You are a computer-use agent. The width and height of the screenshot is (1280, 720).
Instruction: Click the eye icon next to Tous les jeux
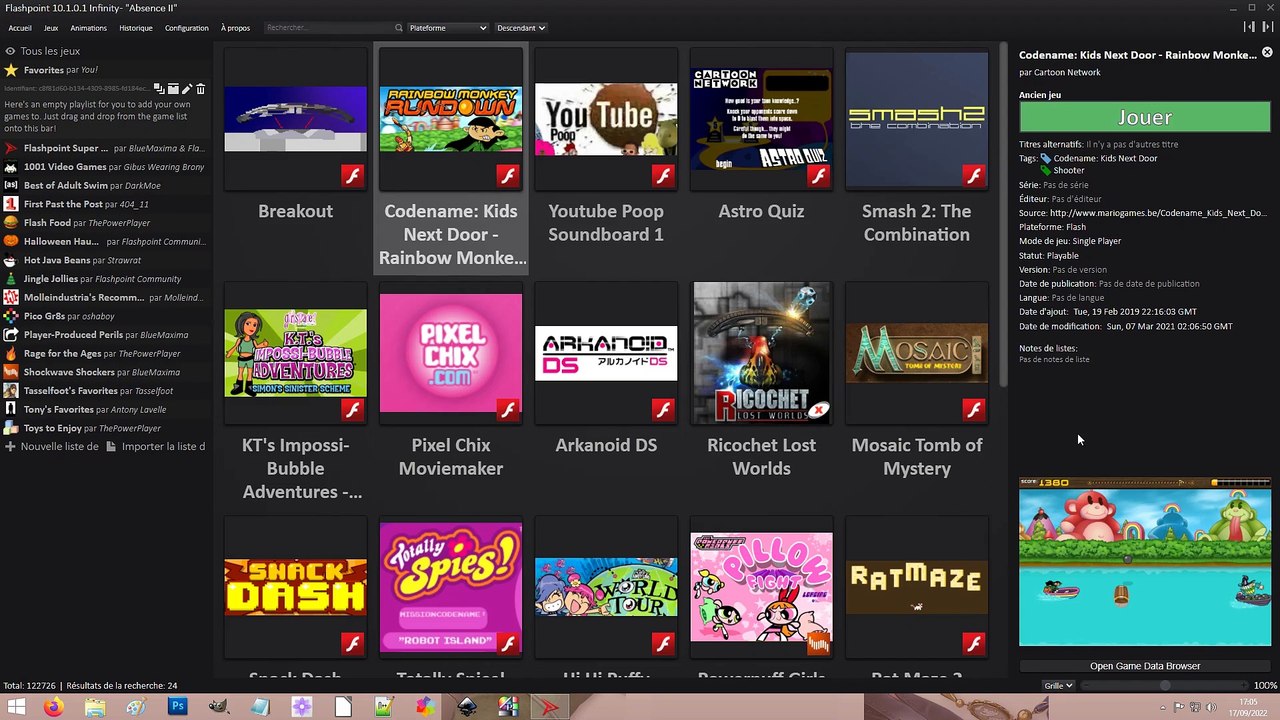10,51
